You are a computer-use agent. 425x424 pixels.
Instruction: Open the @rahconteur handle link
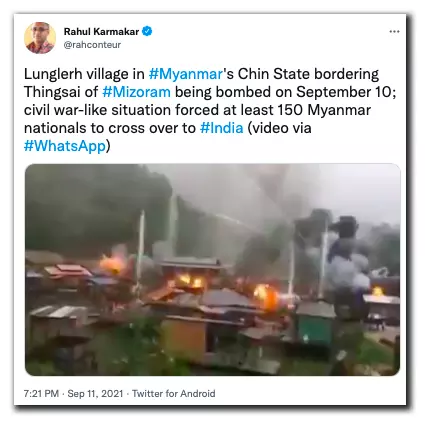tap(92, 45)
